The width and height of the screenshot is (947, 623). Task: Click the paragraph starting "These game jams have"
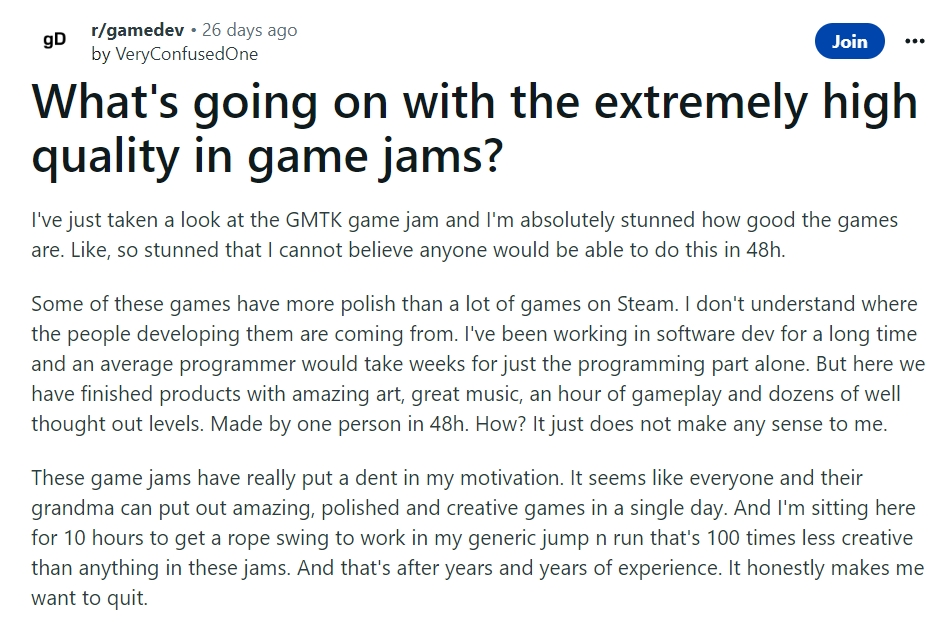(x=478, y=538)
